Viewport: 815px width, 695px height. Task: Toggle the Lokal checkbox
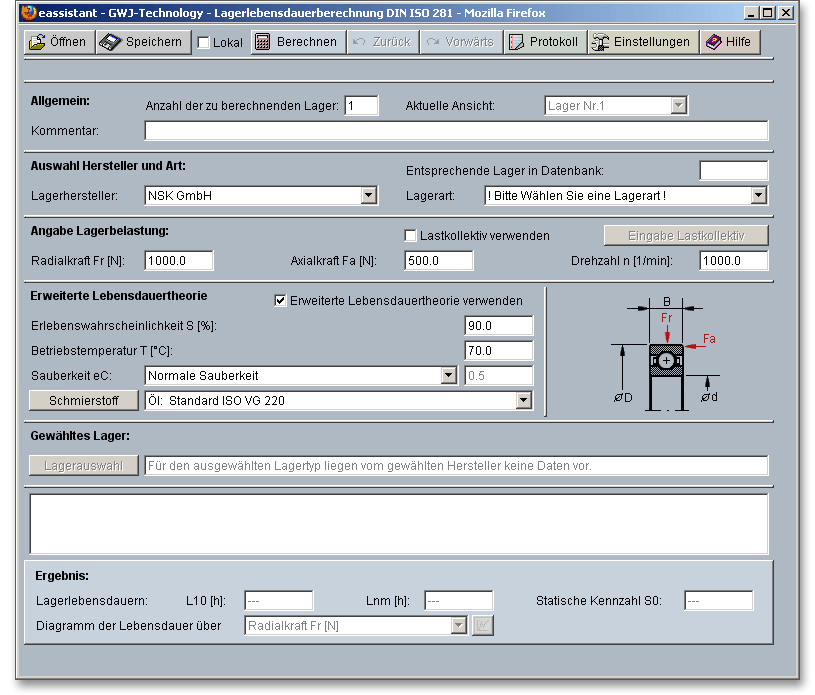tap(204, 43)
